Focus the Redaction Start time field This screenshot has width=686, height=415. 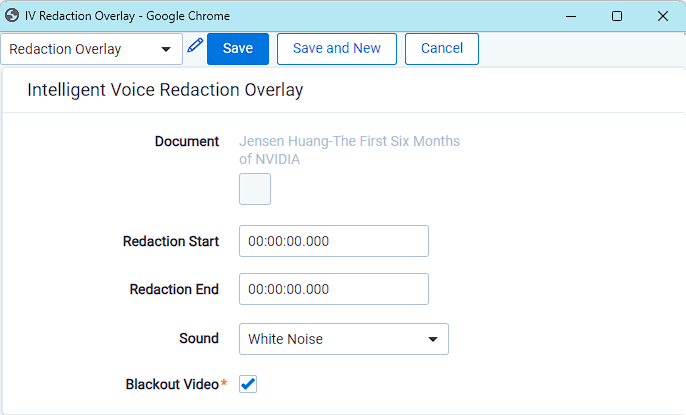coord(333,241)
